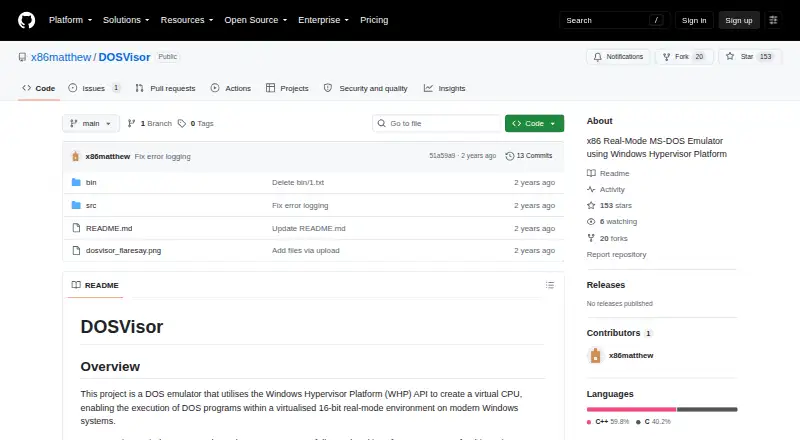Select the README tab

click(x=95, y=285)
